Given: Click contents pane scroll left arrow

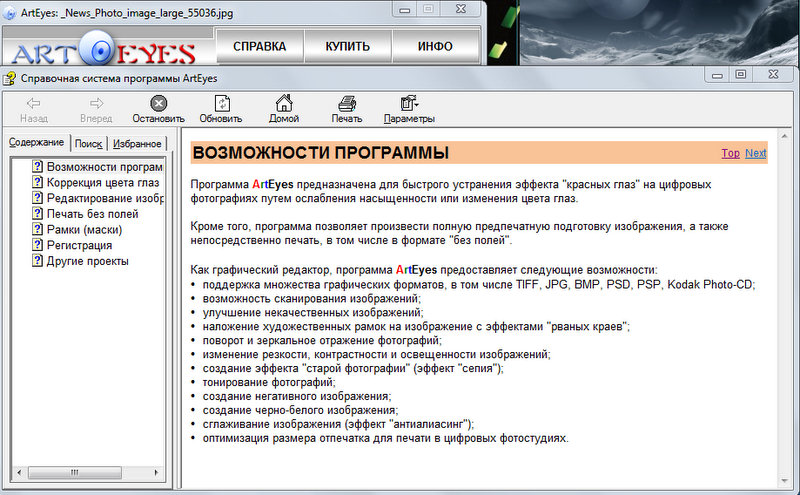Looking at the screenshot, I should click(19, 473).
